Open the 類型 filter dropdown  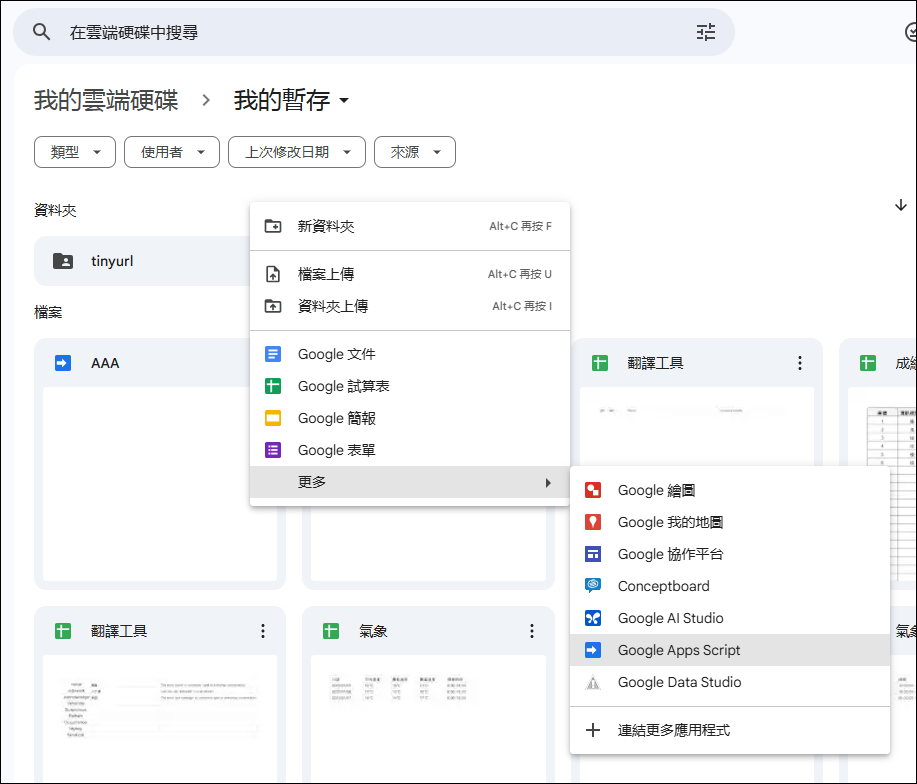(75, 152)
